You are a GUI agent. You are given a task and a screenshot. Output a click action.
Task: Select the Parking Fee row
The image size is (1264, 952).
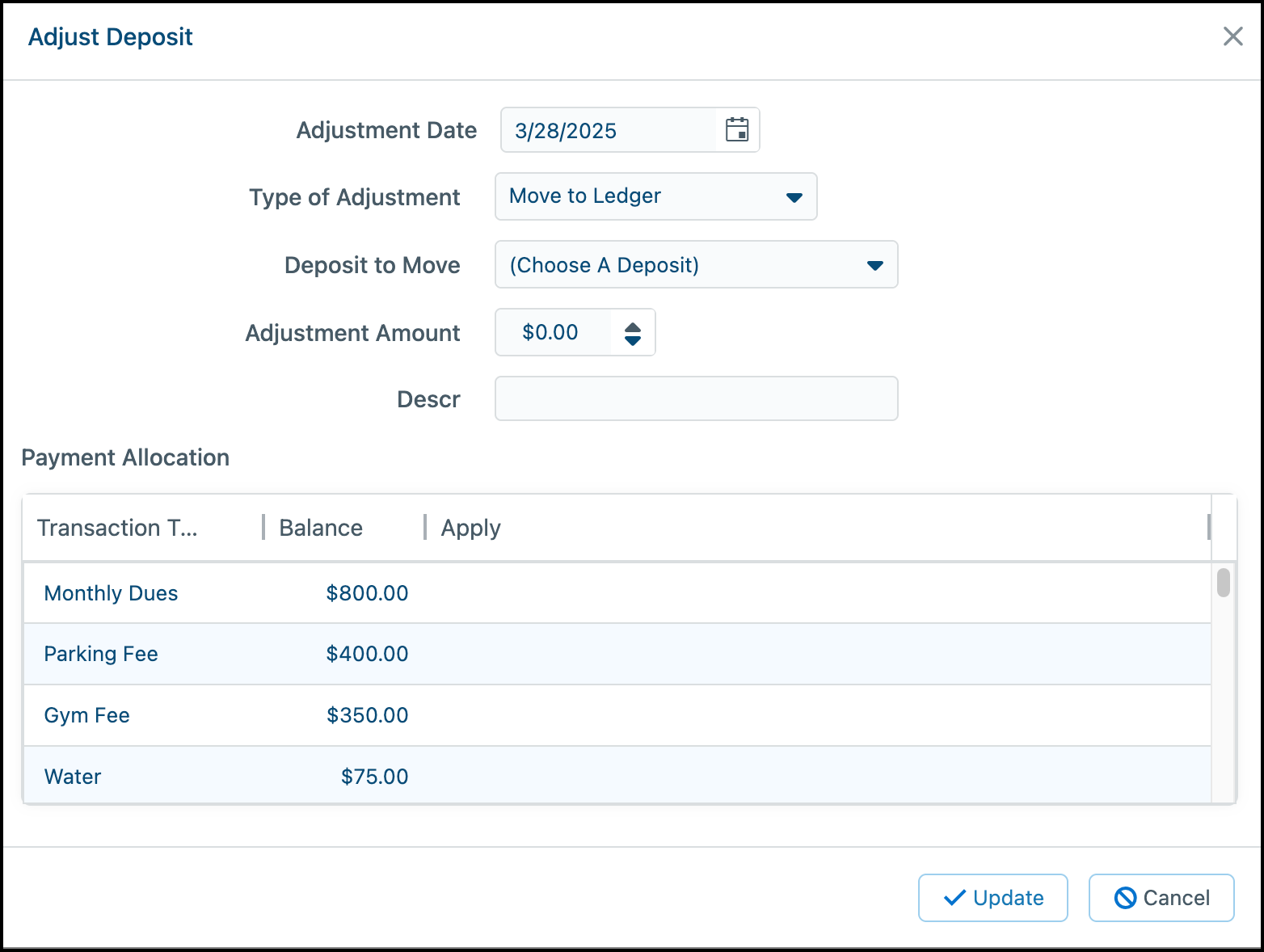[617, 654]
